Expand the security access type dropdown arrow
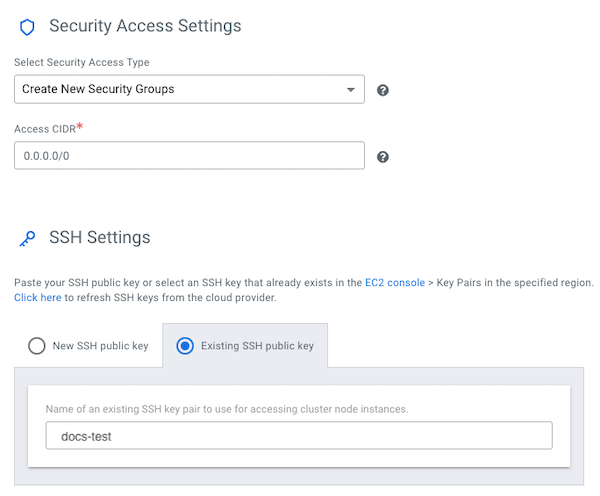This screenshot has height=496, width=600. tap(351, 90)
